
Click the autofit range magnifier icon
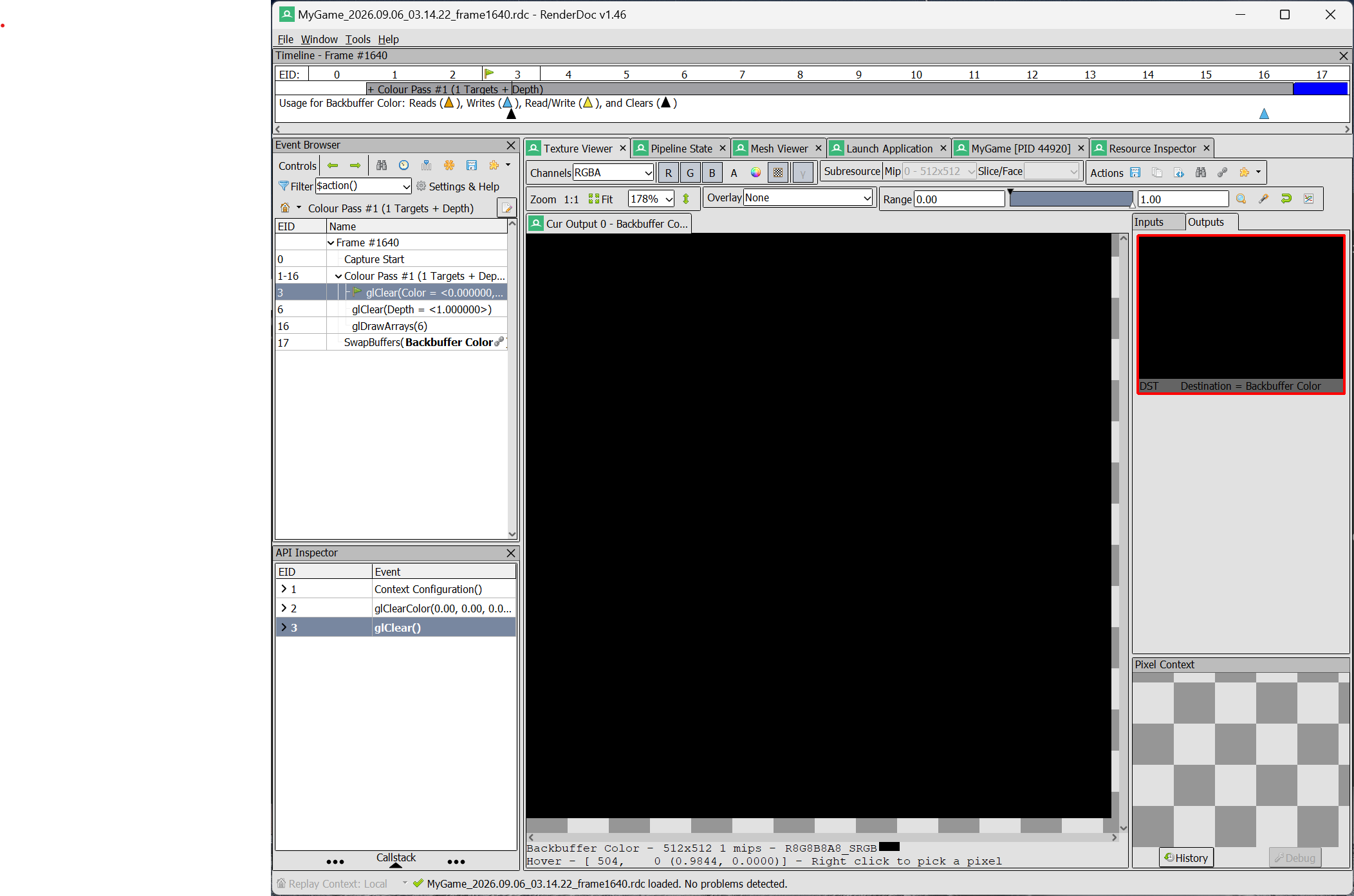(1241, 199)
